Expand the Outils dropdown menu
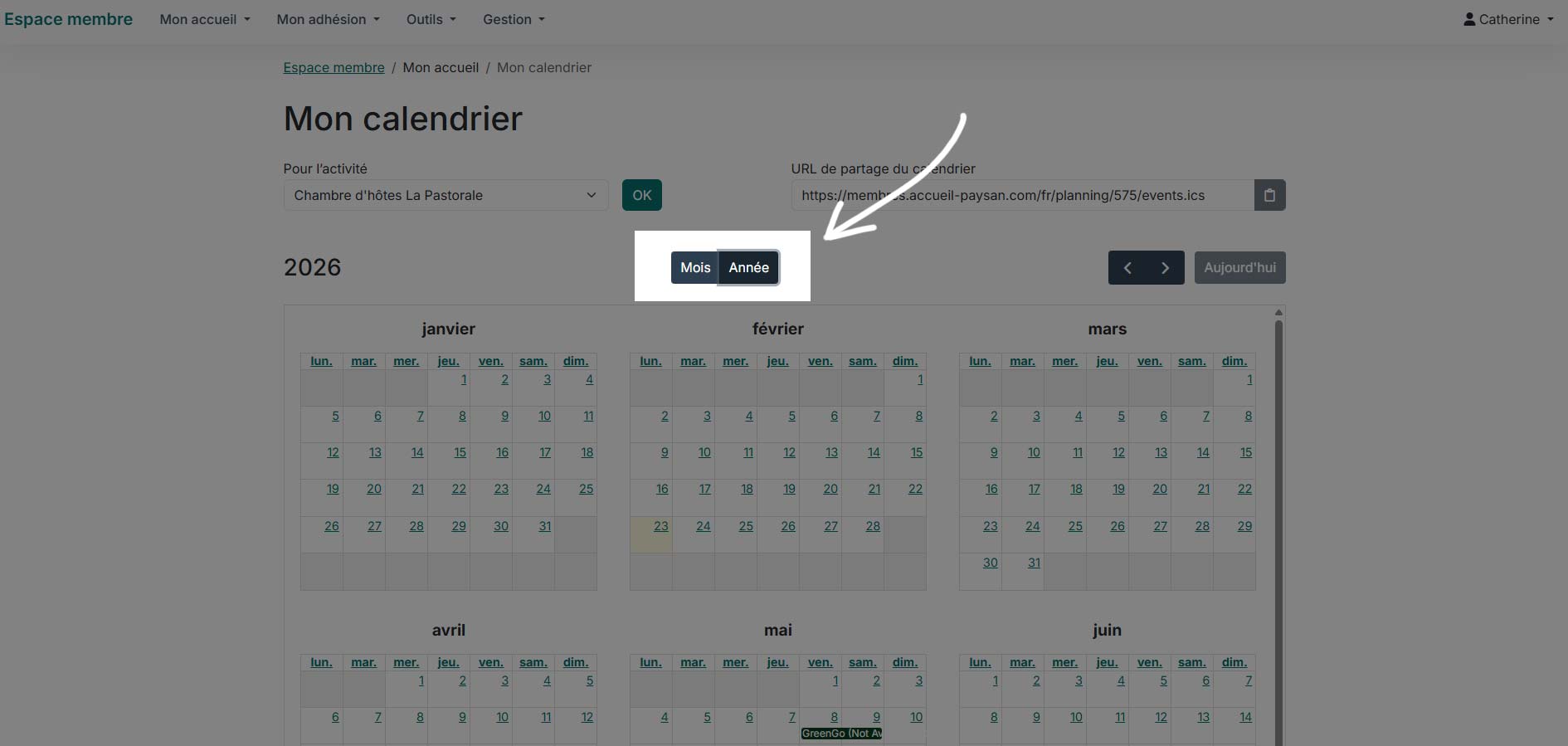1568x746 pixels. pyautogui.click(x=431, y=19)
